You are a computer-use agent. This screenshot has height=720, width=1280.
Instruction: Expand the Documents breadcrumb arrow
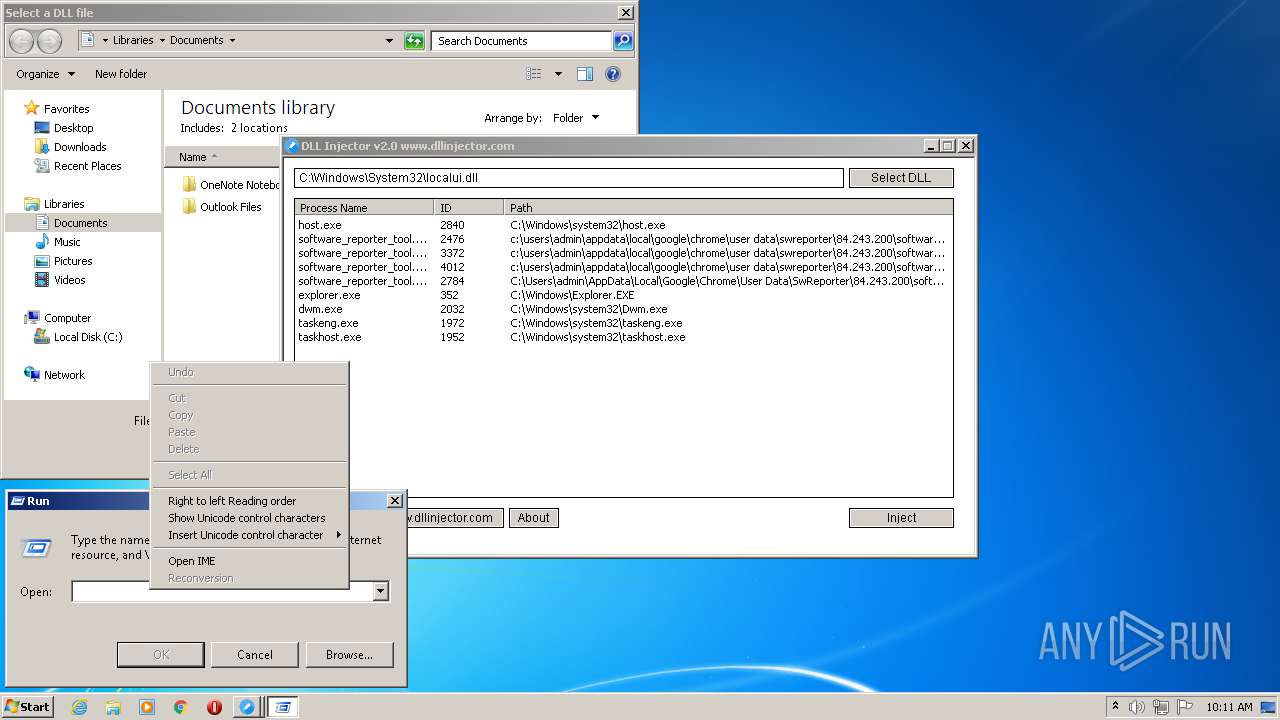[232, 41]
